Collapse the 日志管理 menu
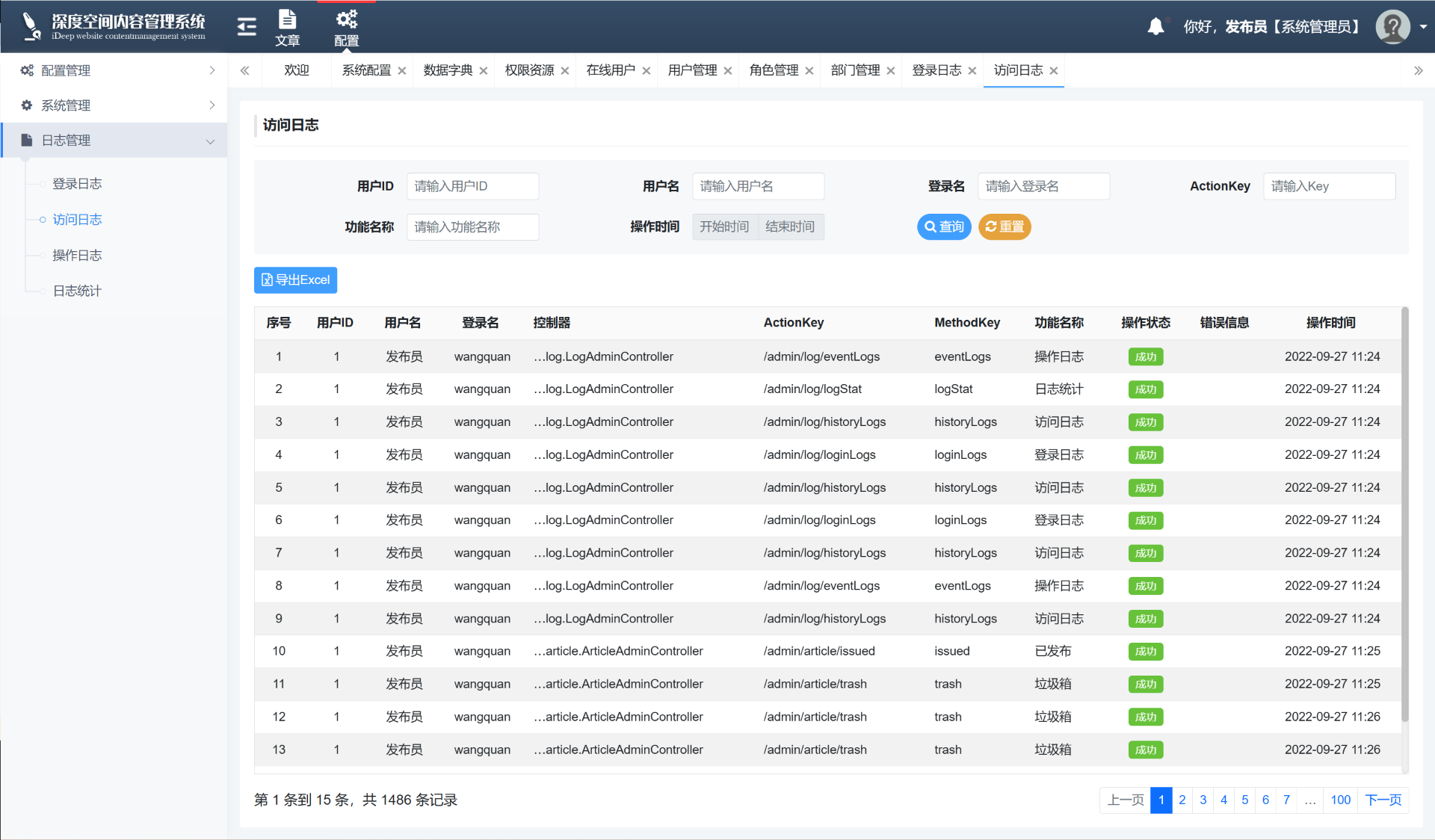The height and width of the screenshot is (840, 1435). coord(114,140)
